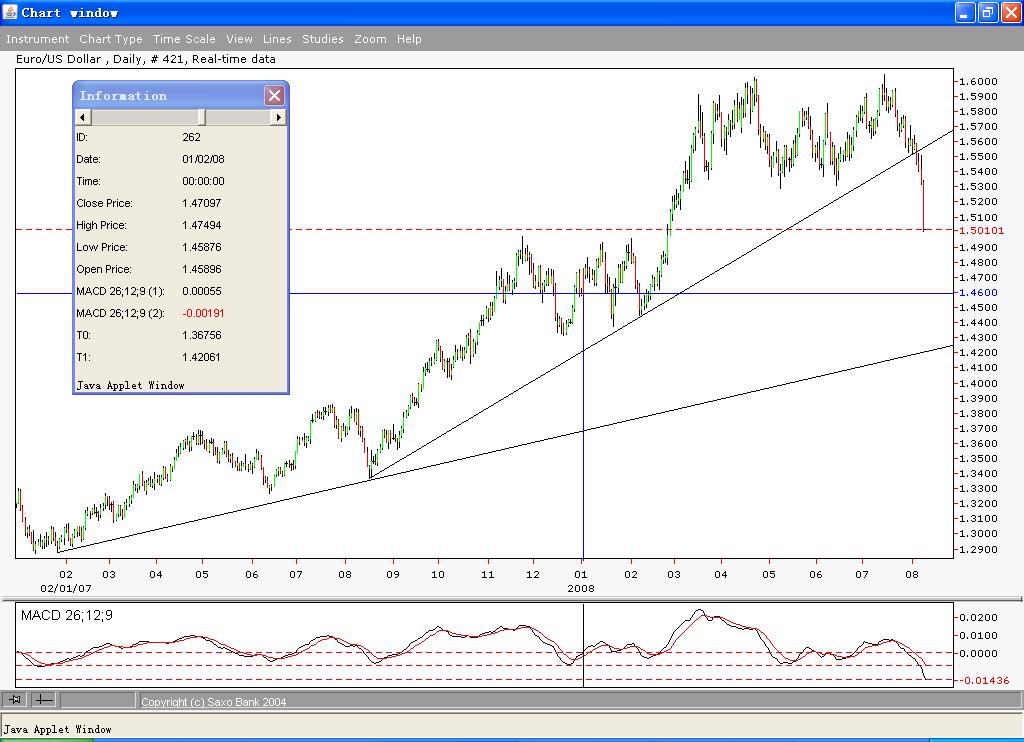Click the pin icon in the status bar
Image resolution: width=1024 pixels, height=742 pixels.
pyautogui.click(x=15, y=700)
